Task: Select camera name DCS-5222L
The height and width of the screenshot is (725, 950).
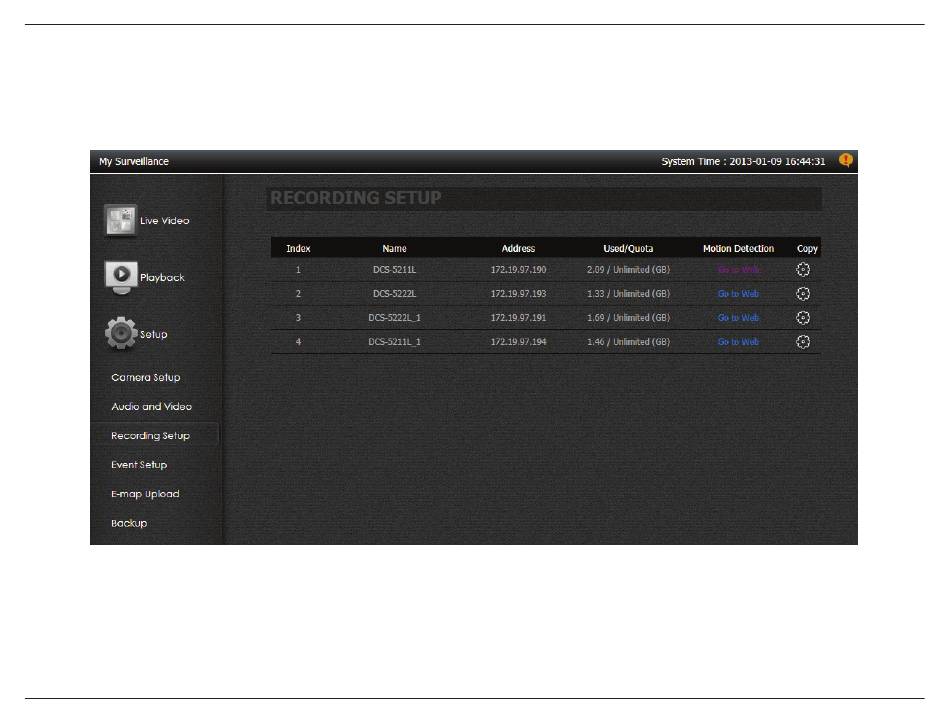Action: (394, 294)
